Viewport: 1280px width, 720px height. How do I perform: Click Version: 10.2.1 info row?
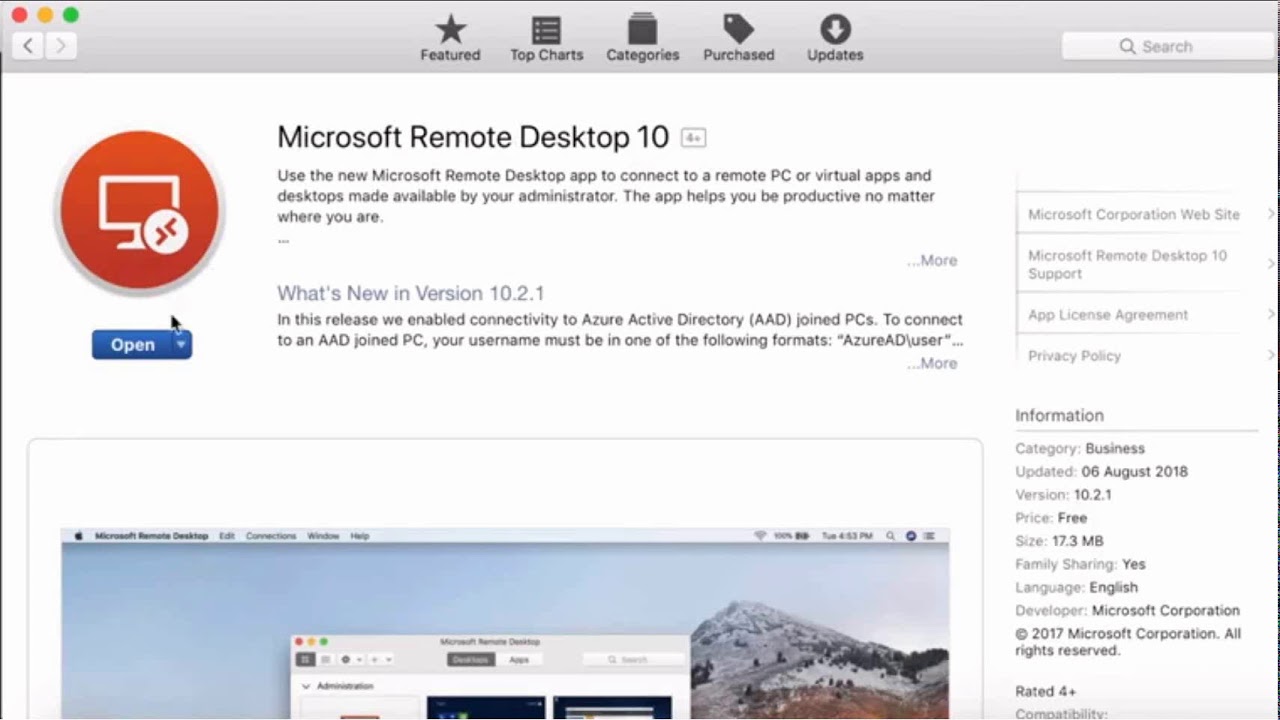coord(1063,494)
